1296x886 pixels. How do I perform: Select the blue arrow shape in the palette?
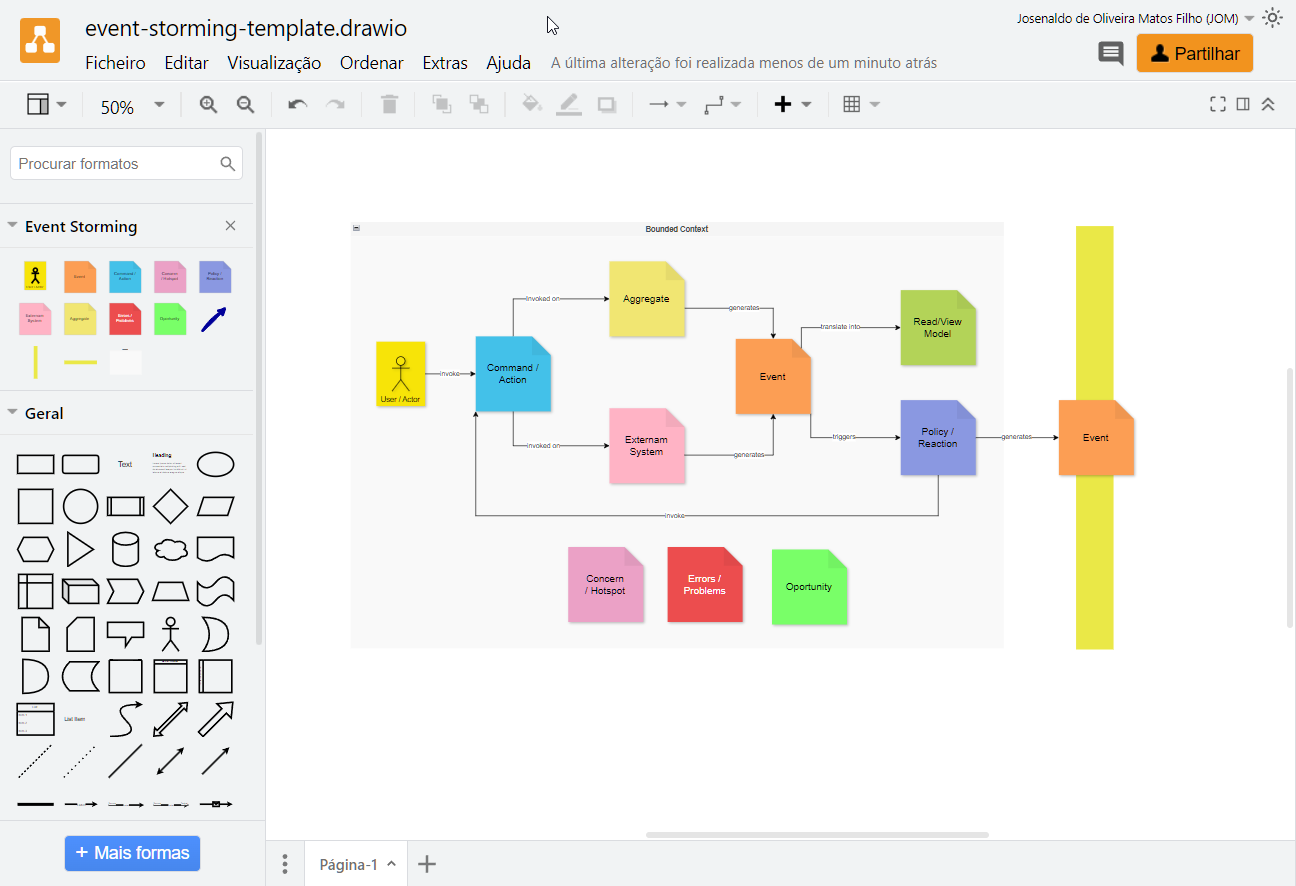pyautogui.click(x=215, y=319)
